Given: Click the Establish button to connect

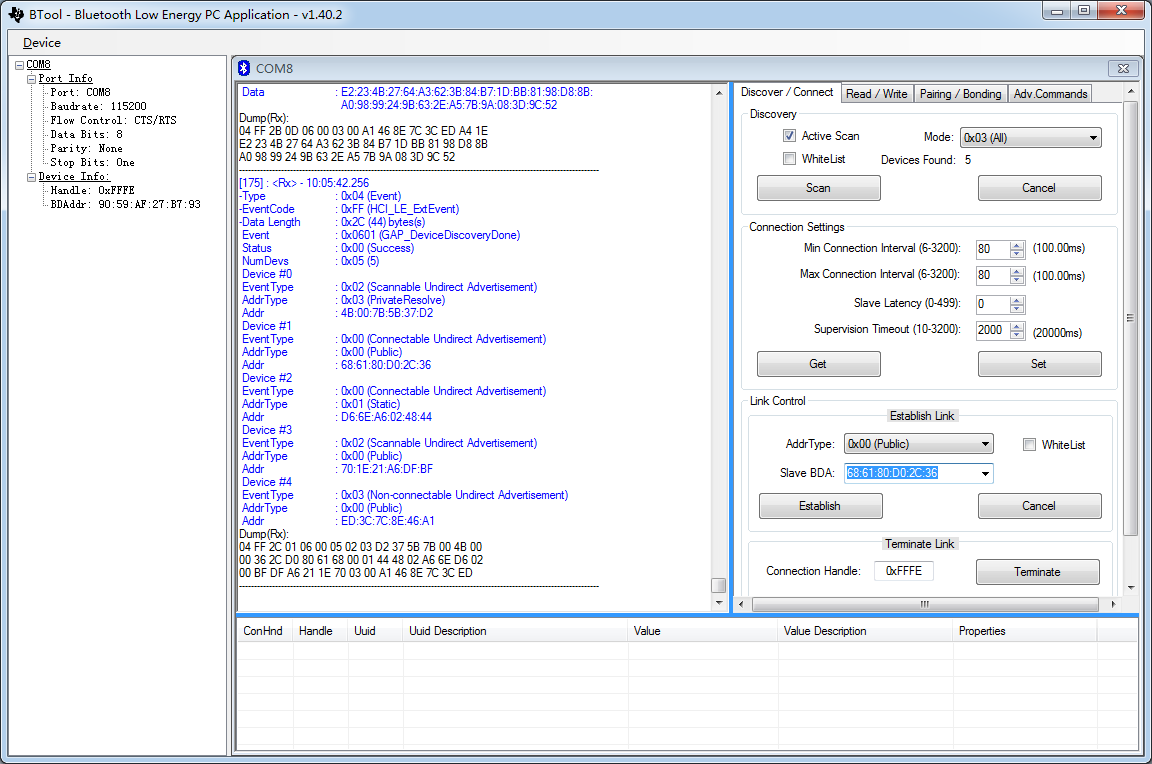Looking at the screenshot, I should pos(820,506).
